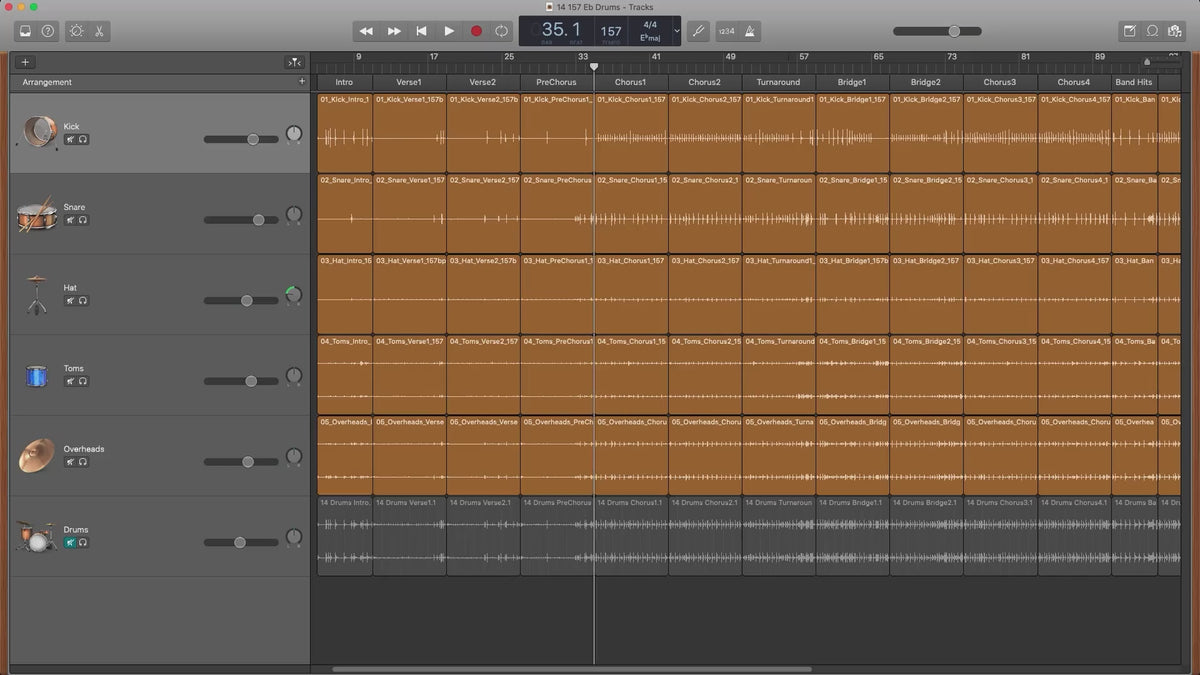The height and width of the screenshot is (675, 1200).
Task: Click the horizontal scrollbar at bottom
Action: [x=572, y=669]
